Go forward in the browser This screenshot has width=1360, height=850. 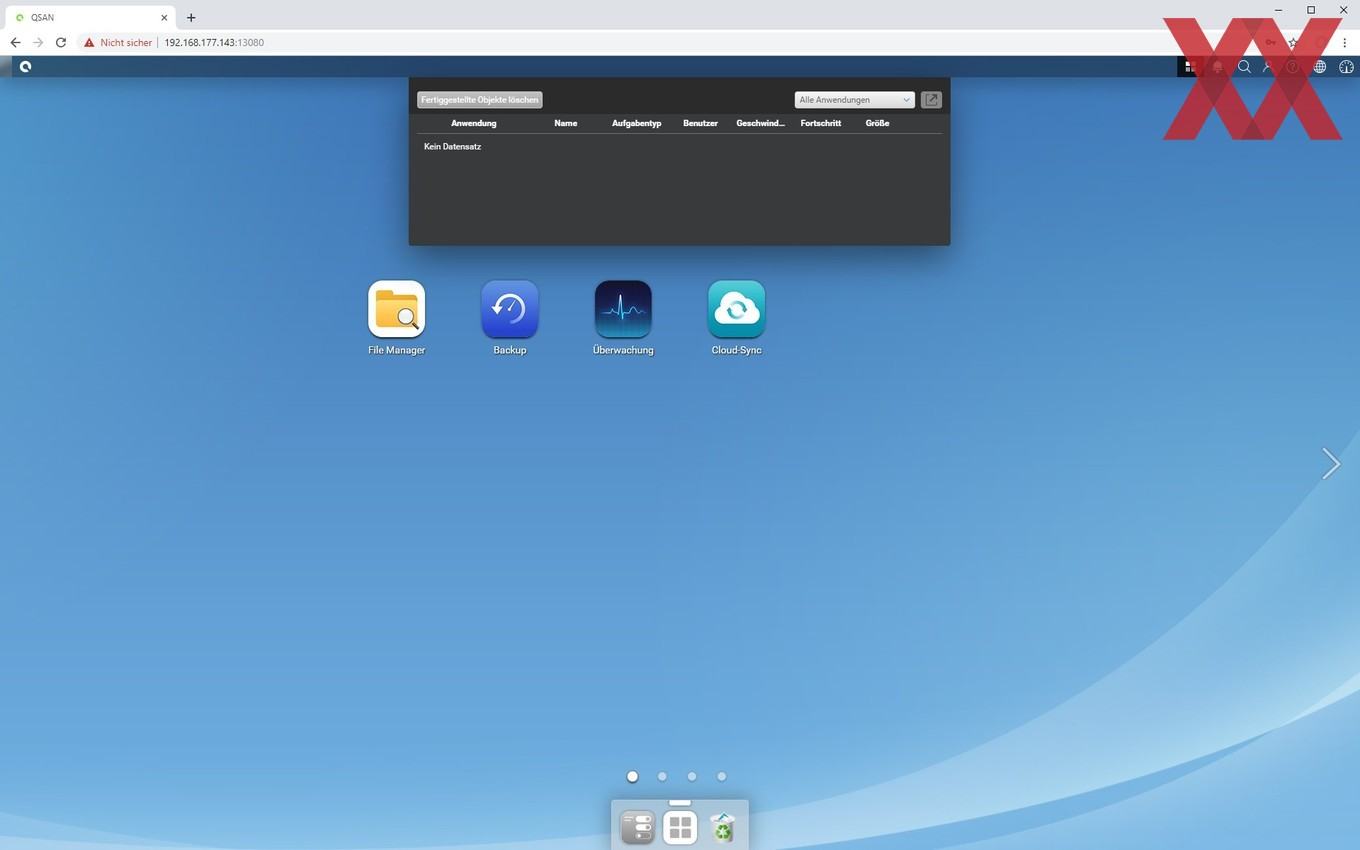coord(38,43)
